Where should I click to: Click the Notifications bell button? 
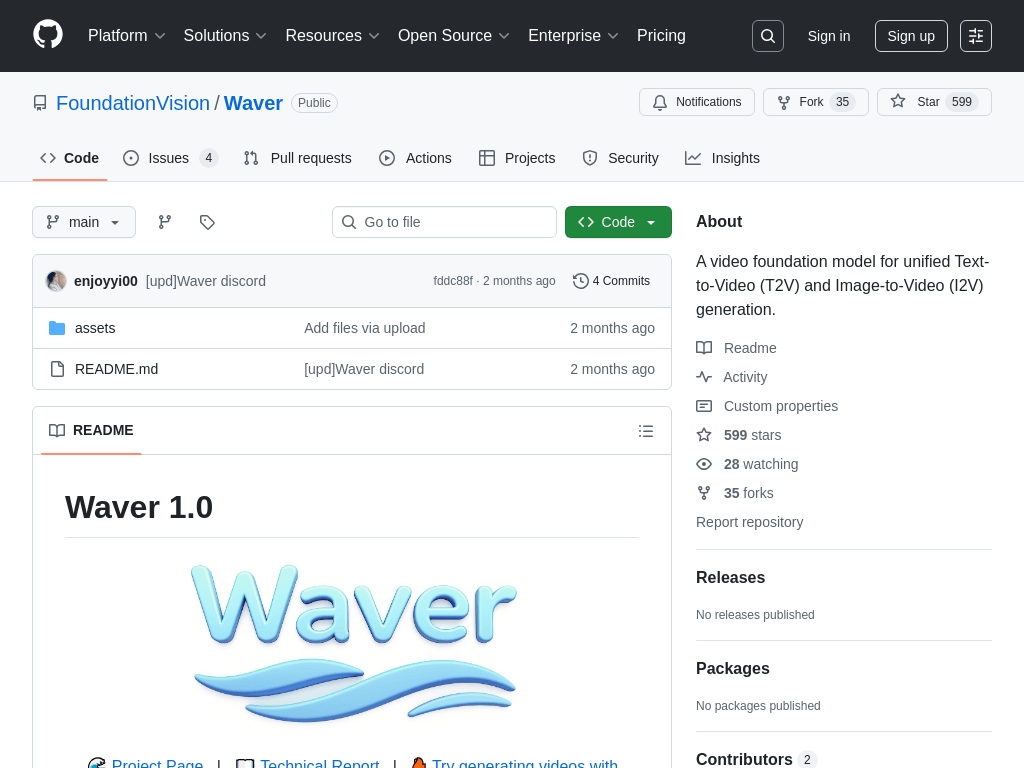coord(697,102)
